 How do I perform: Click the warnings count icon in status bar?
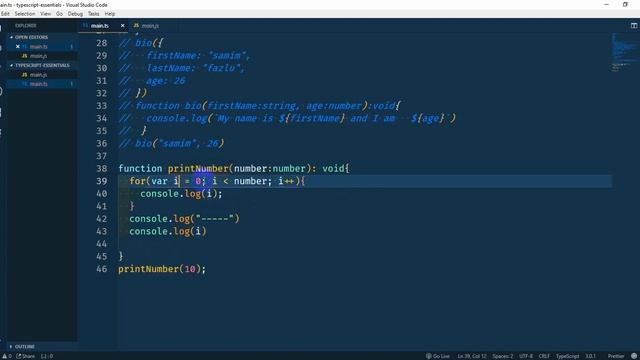[7, 356]
